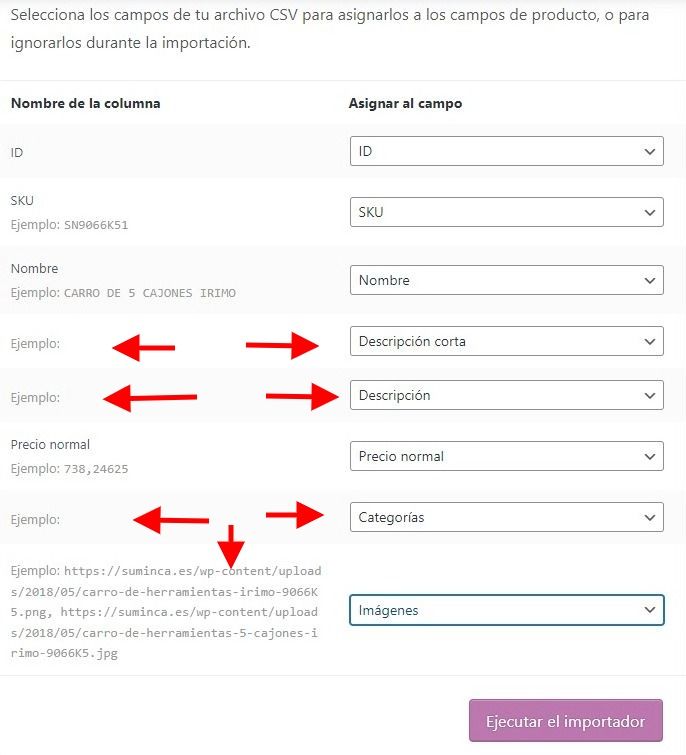686x755 pixels.
Task: Click the Asignar al campo column header
Action: point(405,104)
